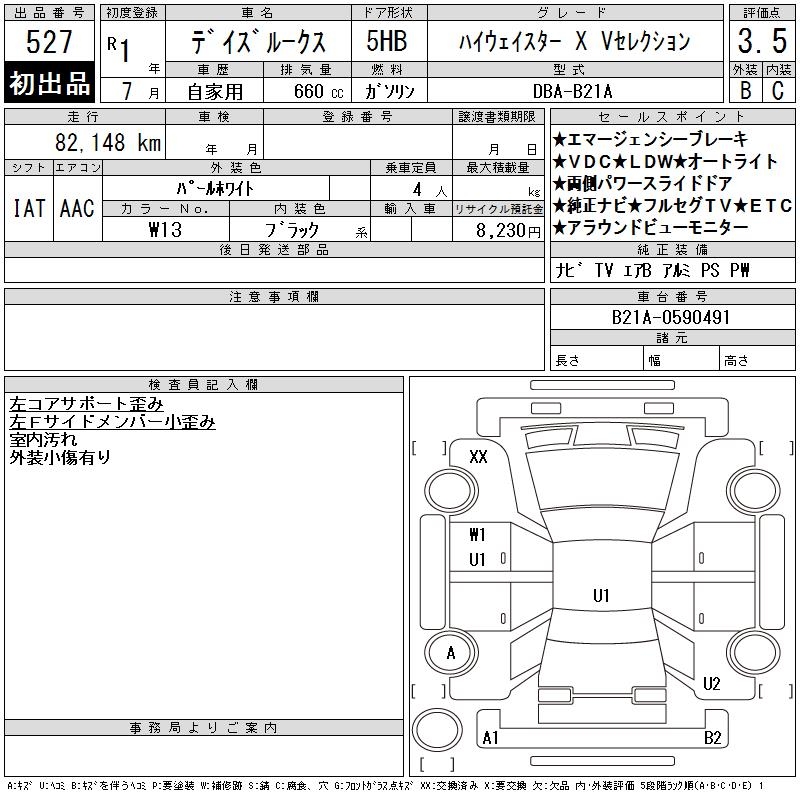Click the 後日発送部品 header

tap(274, 249)
